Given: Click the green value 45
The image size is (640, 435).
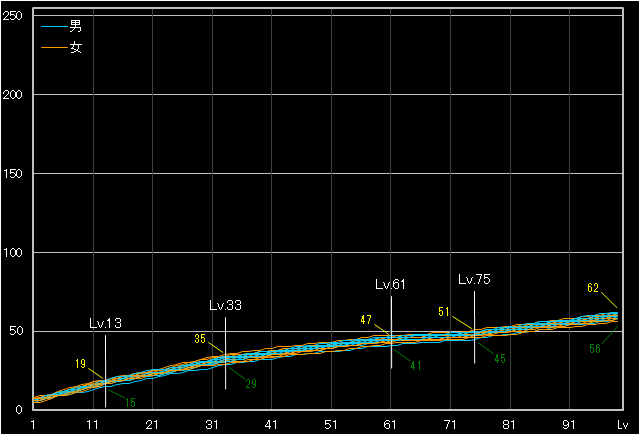Looking at the screenshot, I should click(500, 359).
